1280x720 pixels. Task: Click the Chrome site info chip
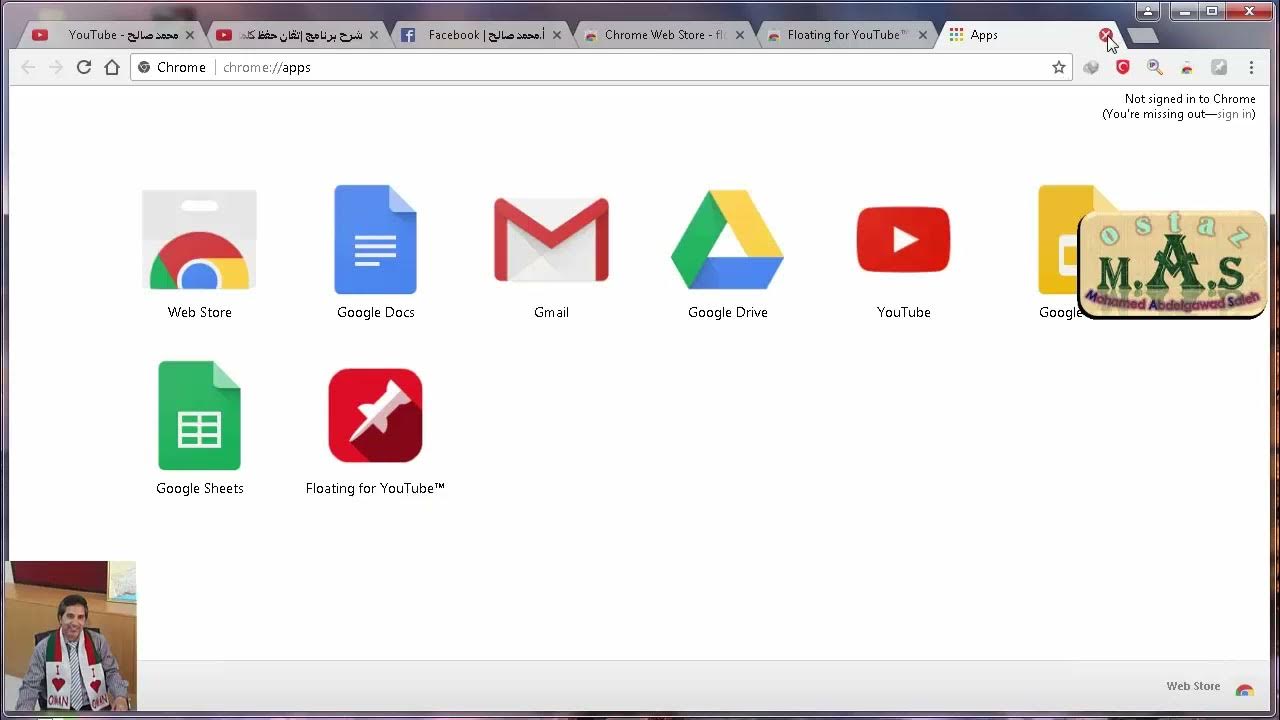172,67
